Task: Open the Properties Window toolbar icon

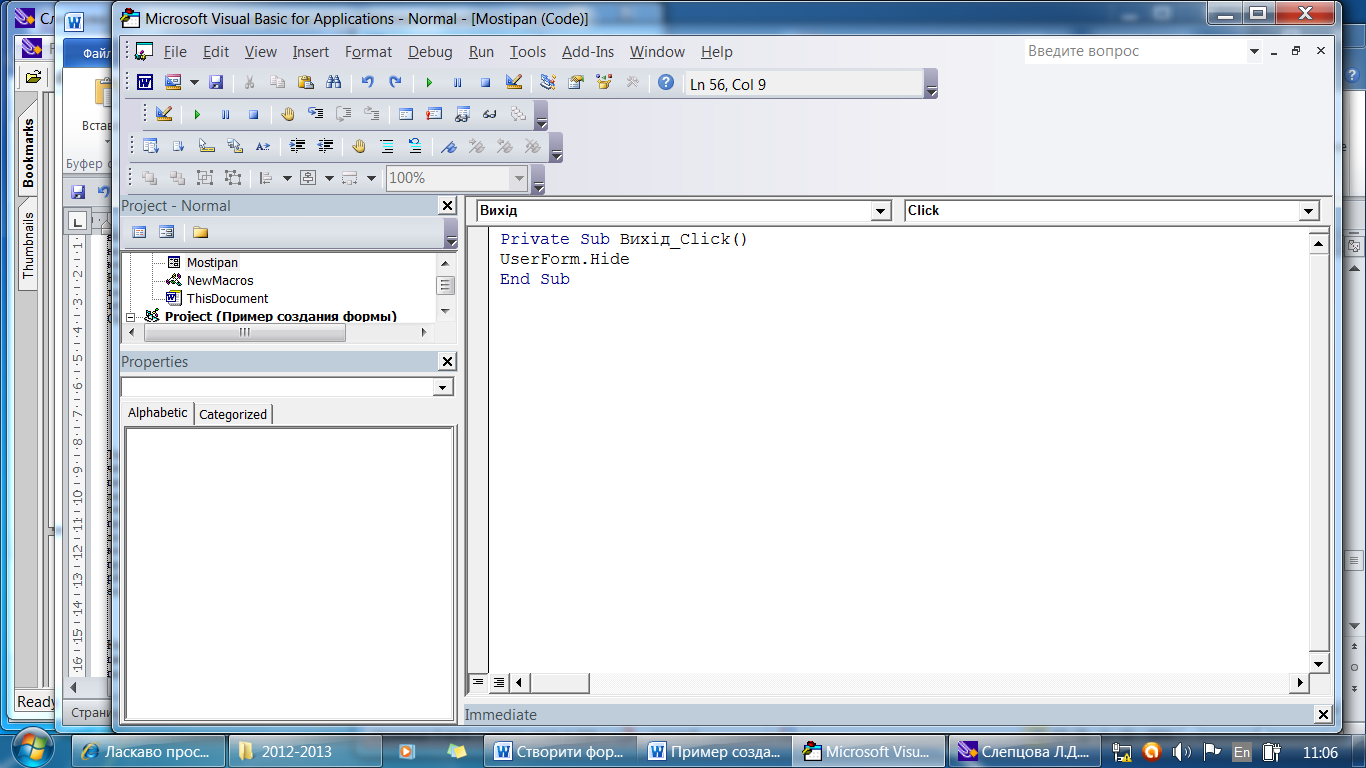Action: pos(576,83)
